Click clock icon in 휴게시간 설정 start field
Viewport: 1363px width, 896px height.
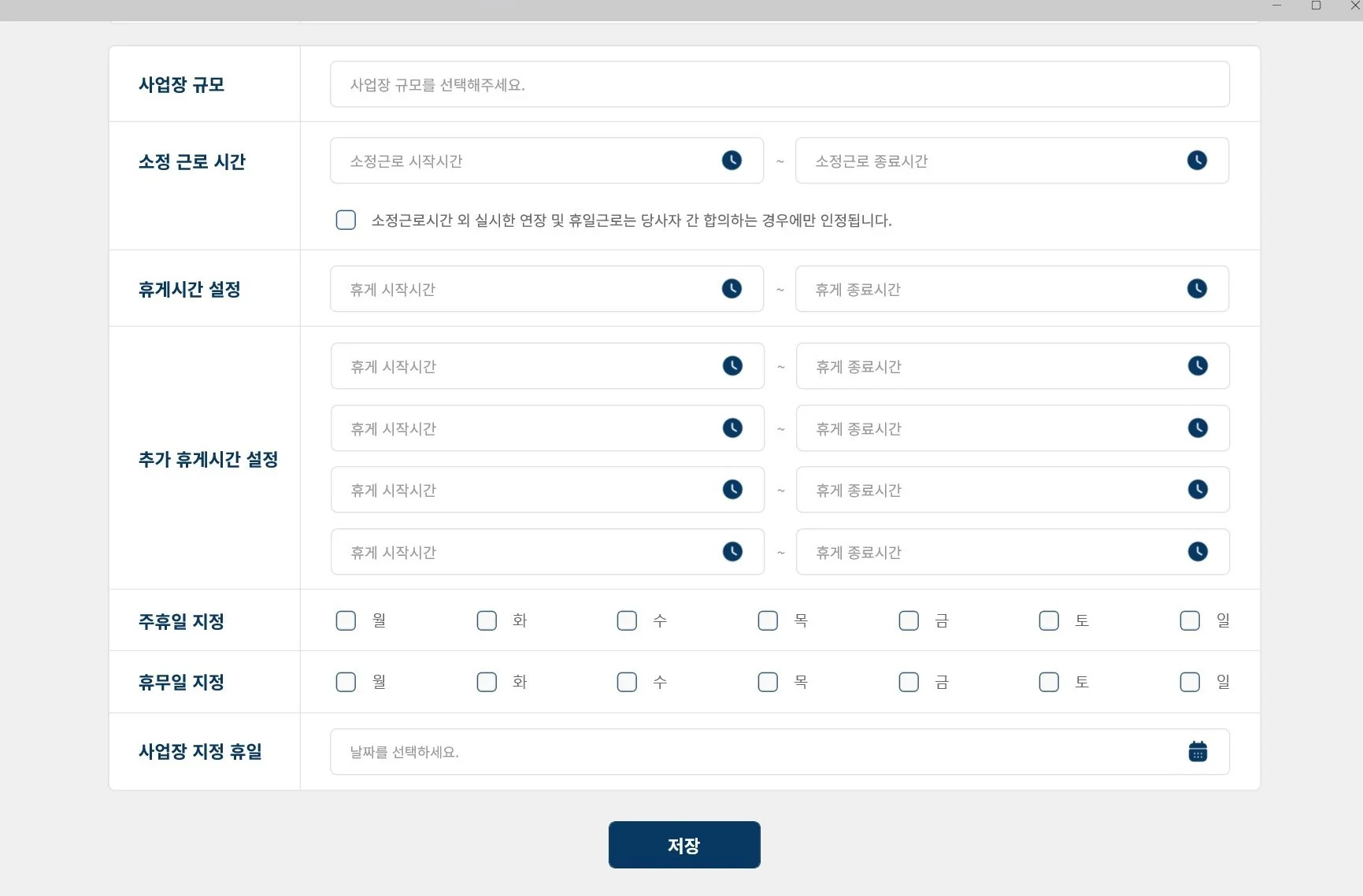coord(732,289)
